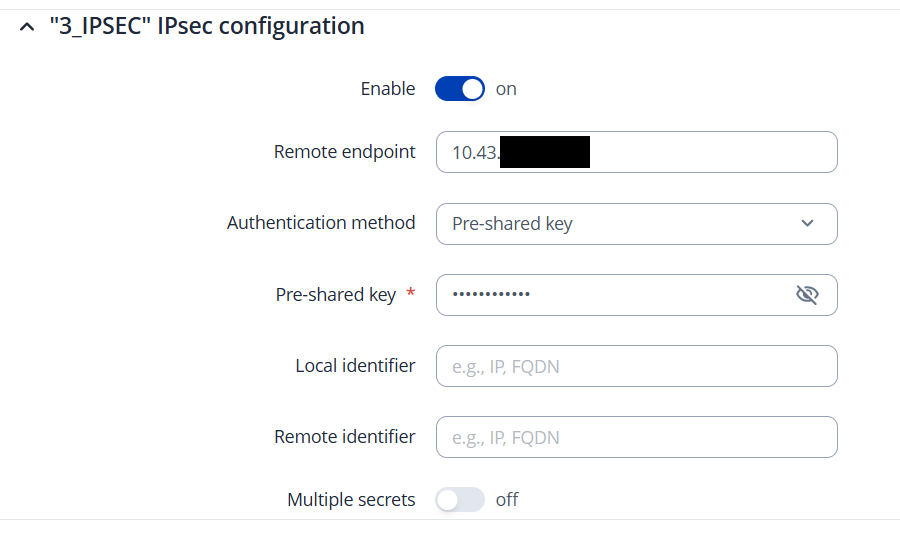900x542 pixels.
Task: Click the "Enable" field label
Action: (387, 89)
